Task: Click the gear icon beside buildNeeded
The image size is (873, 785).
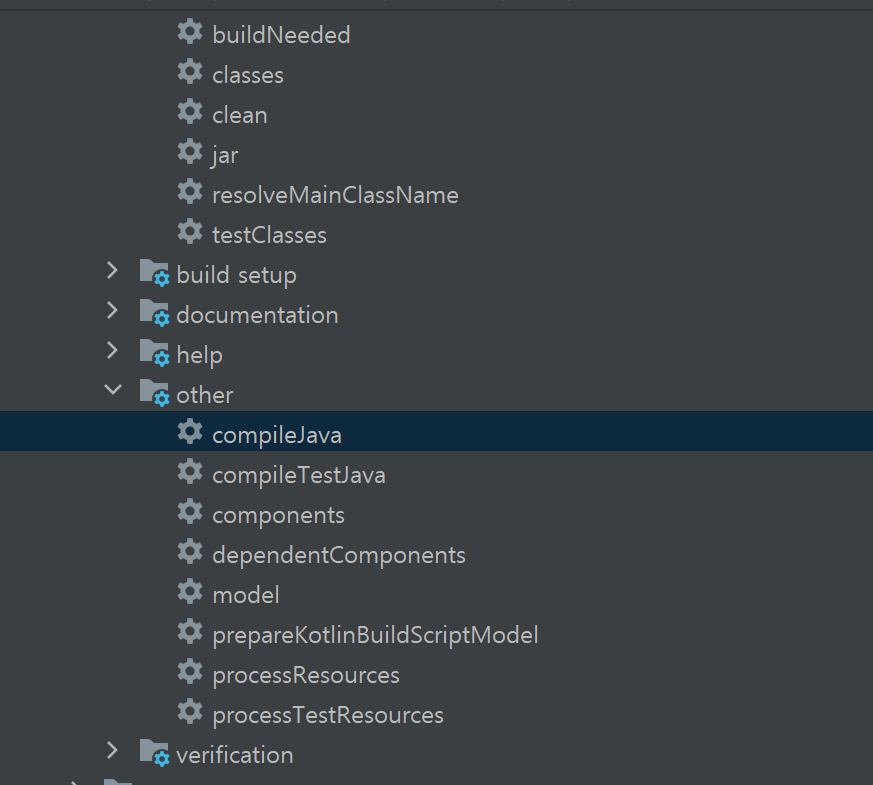Action: coord(190,32)
